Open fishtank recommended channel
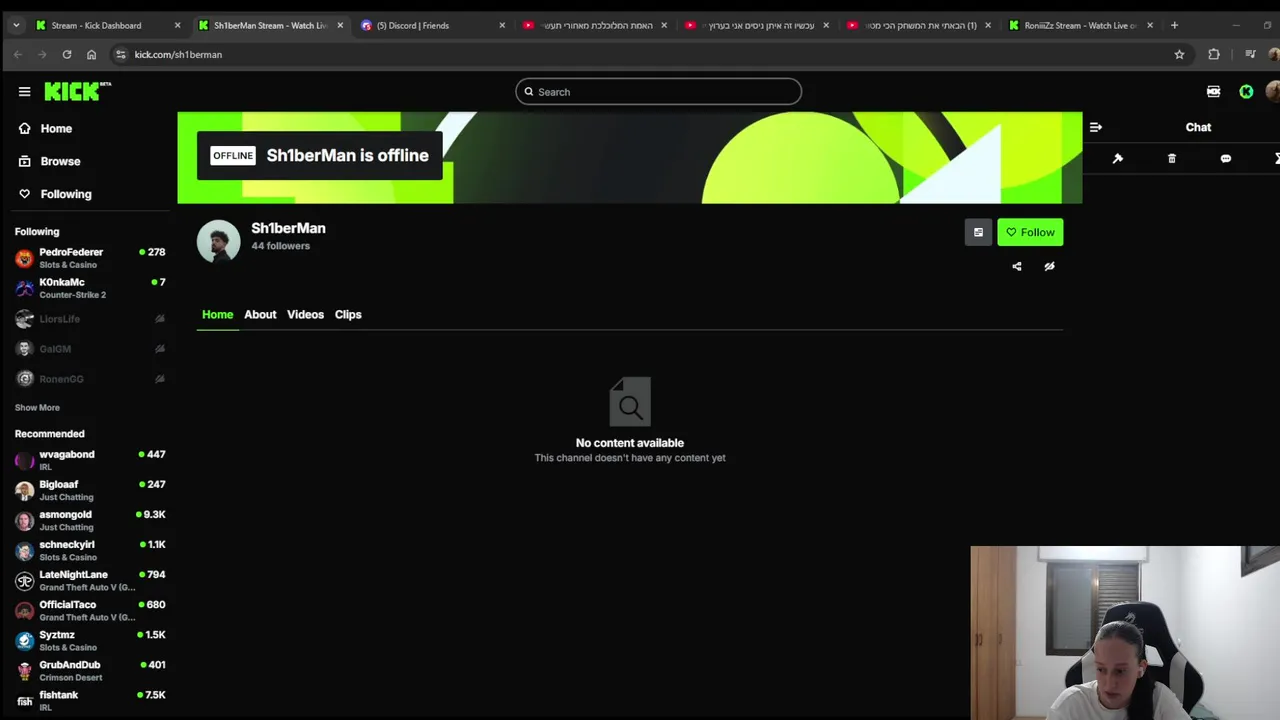Image resolution: width=1280 pixels, height=720 pixels. click(90, 700)
